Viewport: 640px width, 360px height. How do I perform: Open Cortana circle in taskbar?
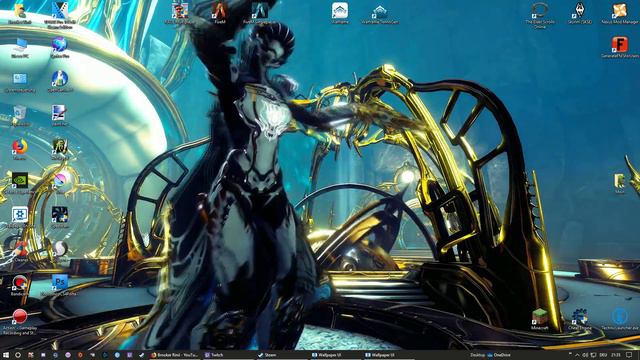tap(18, 355)
